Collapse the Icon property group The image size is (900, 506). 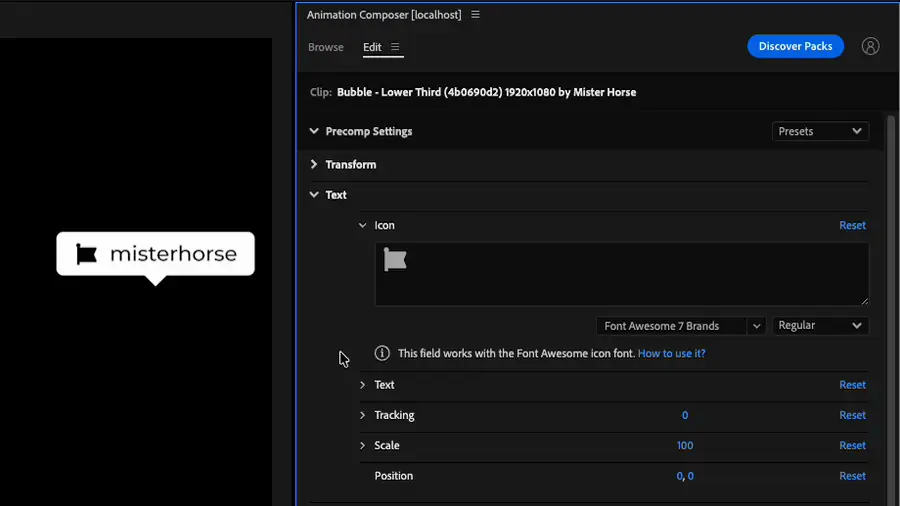[x=362, y=225]
